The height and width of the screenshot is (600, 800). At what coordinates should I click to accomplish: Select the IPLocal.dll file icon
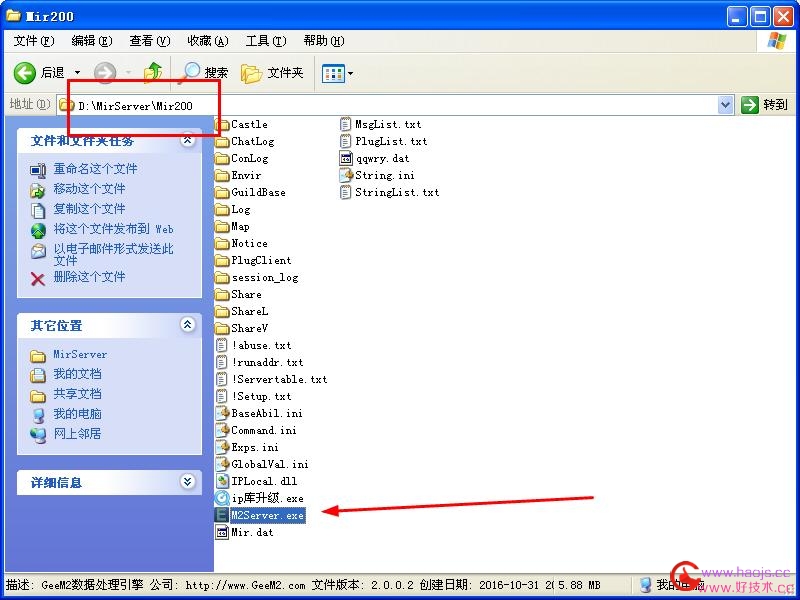(x=222, y=481)
